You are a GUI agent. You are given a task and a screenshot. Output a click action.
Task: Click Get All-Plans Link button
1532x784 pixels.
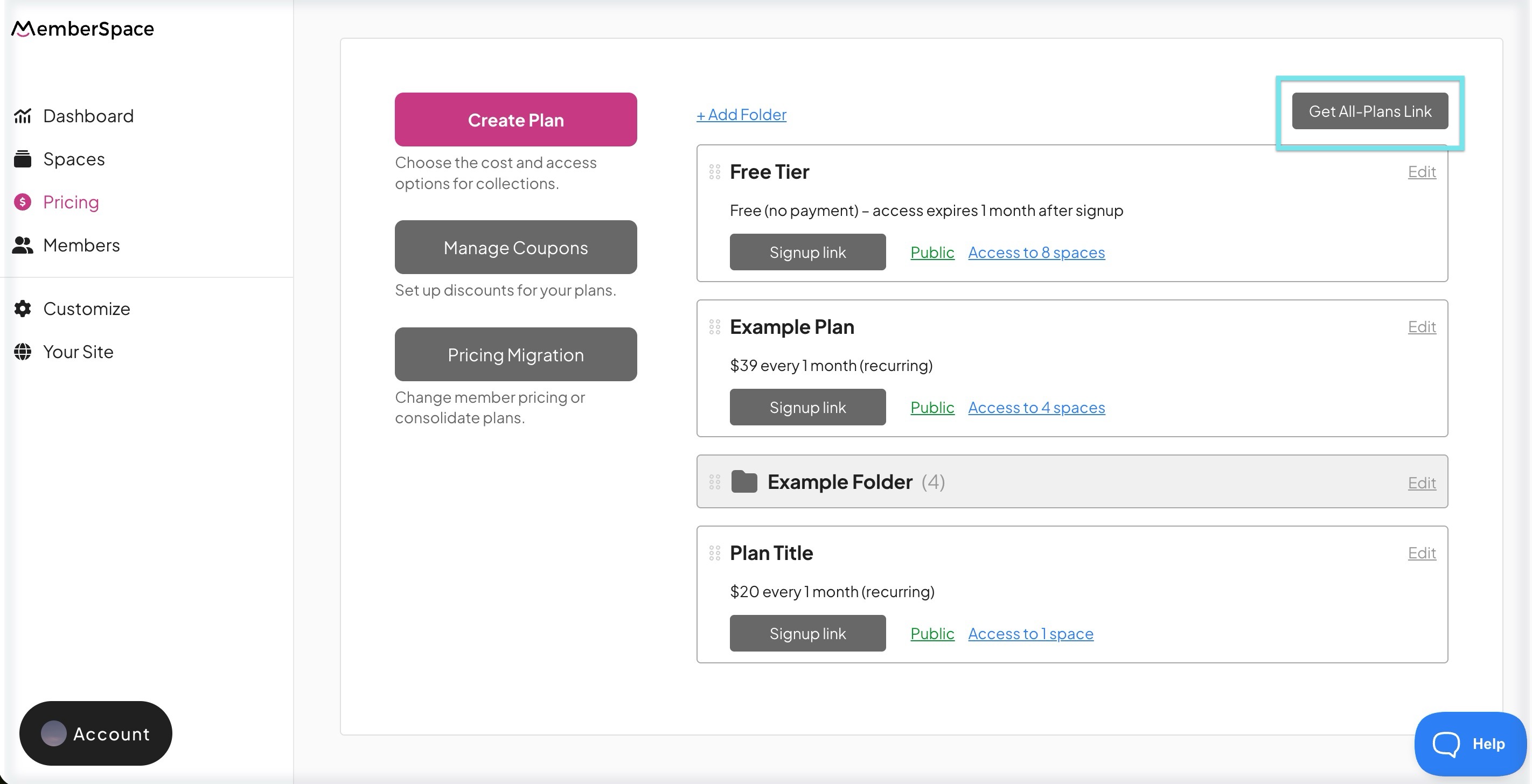(1370, 111)
